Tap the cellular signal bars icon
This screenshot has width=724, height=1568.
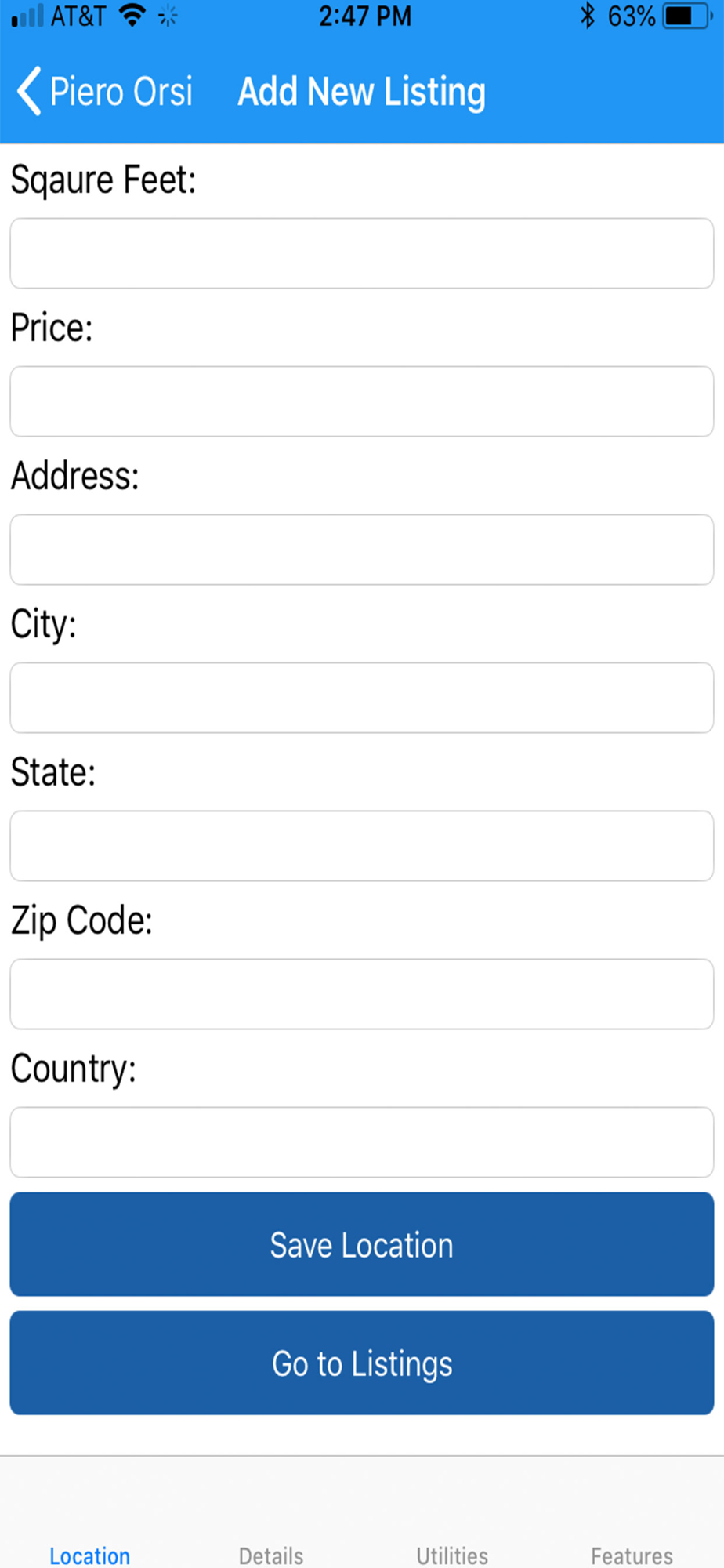click(27, 16)
